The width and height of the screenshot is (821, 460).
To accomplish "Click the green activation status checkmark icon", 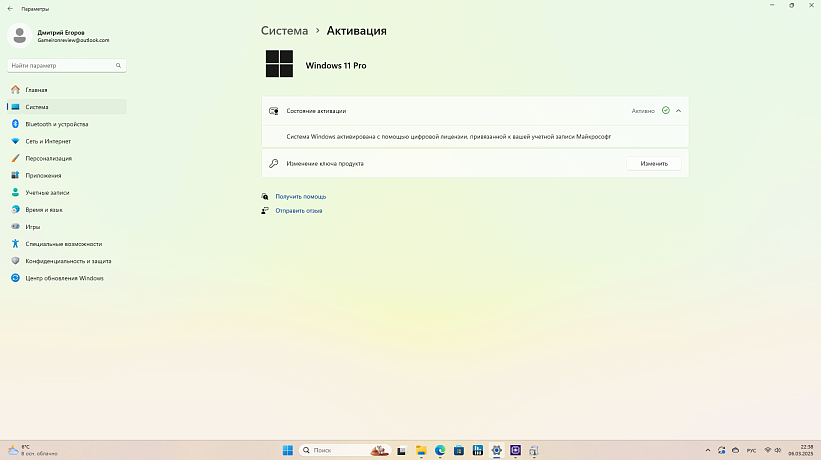I will pos(665,111).
